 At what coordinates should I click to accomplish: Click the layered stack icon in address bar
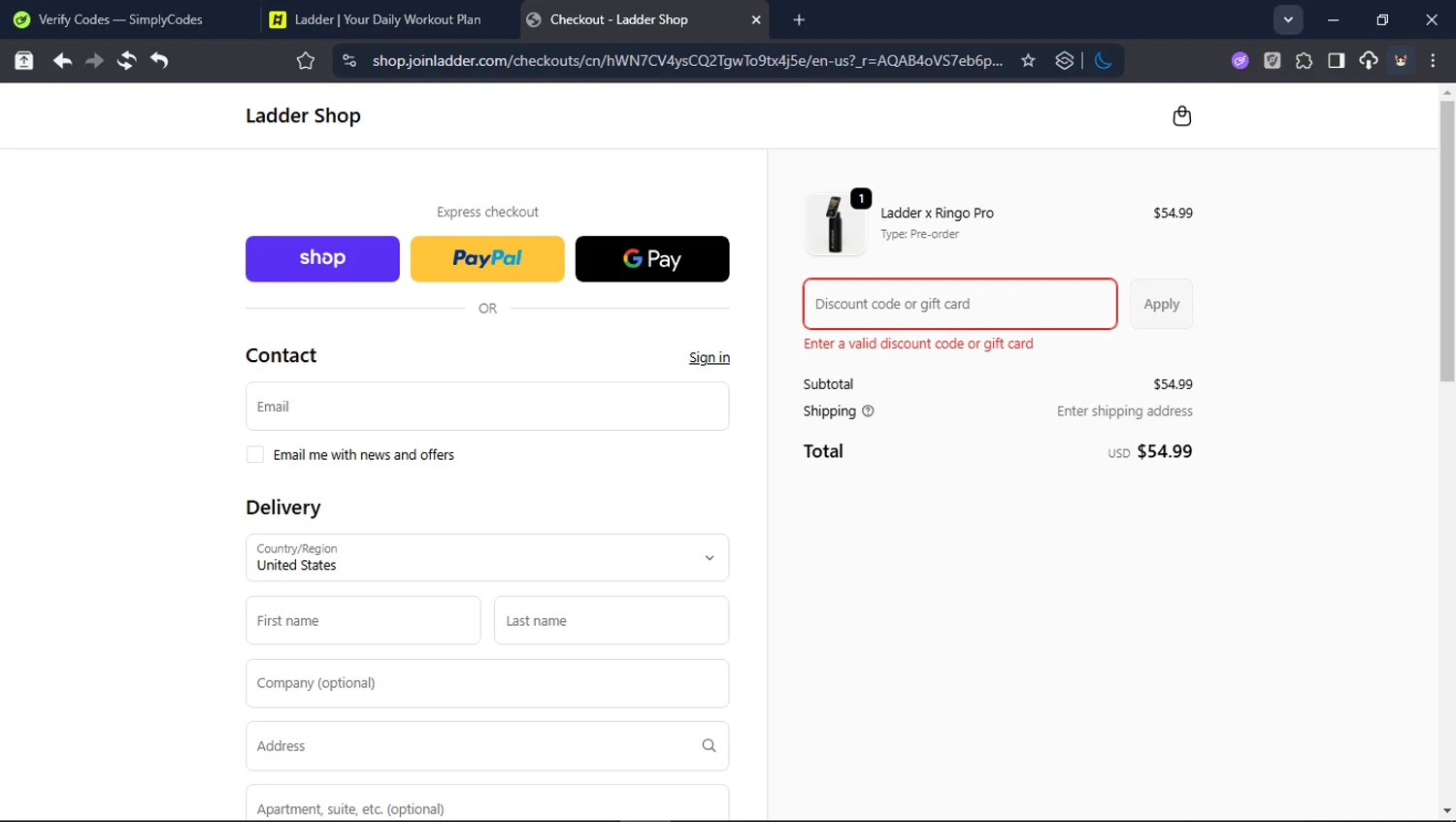(1065, 61)
